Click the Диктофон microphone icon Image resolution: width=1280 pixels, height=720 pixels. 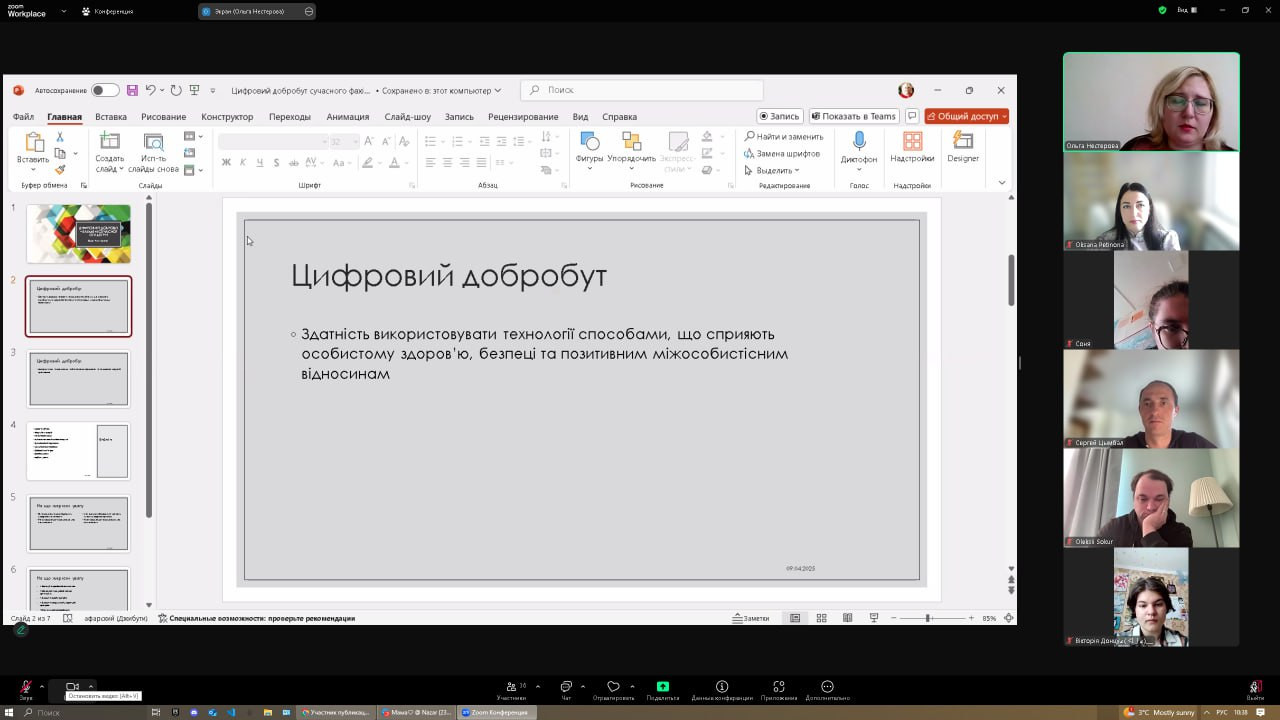click(x=858, y=142)
